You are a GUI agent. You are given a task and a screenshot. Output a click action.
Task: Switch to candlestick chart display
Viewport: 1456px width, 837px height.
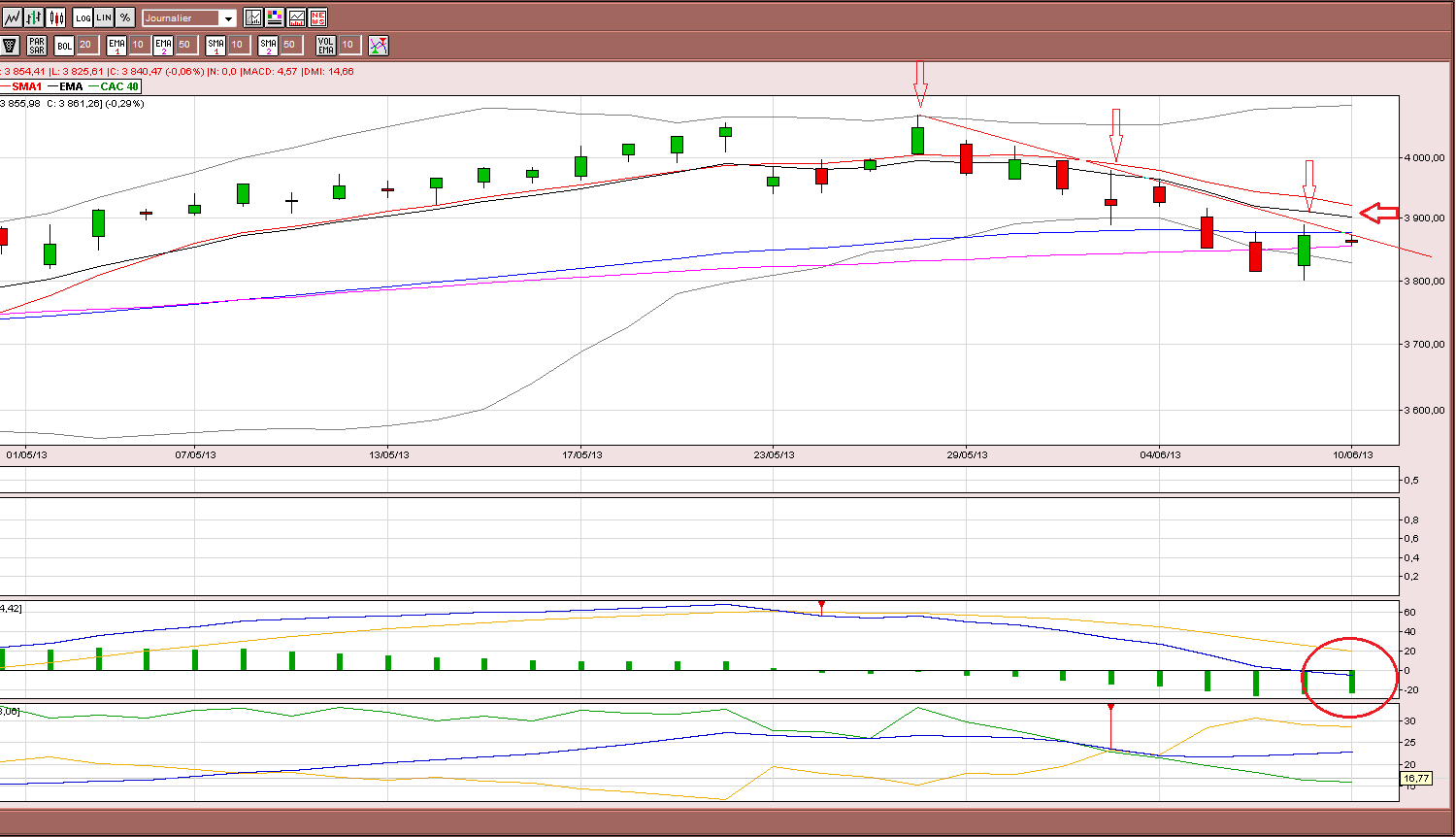coord(56,17)
